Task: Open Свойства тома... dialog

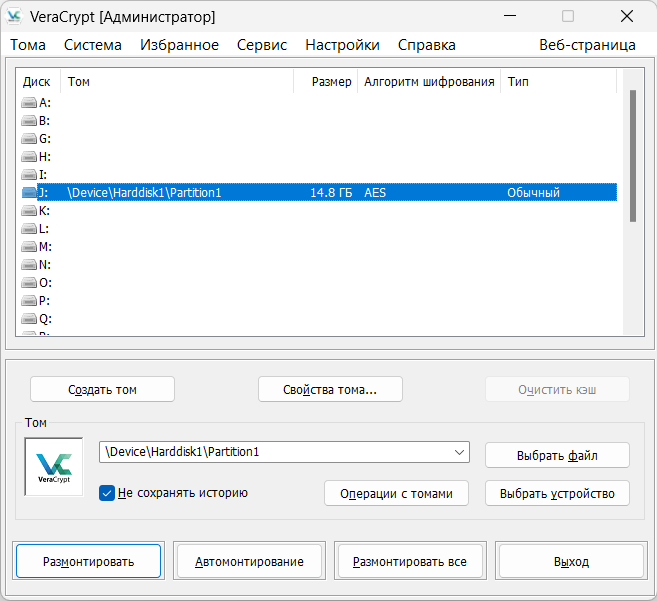Action: pos(330,389)
